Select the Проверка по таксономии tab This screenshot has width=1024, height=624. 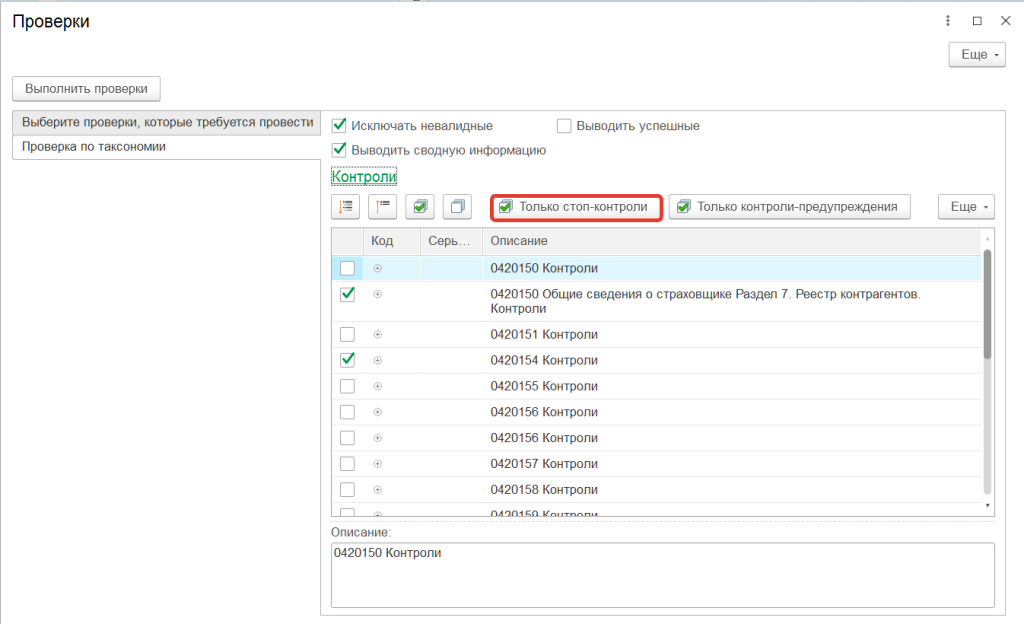tap(94, 146)
